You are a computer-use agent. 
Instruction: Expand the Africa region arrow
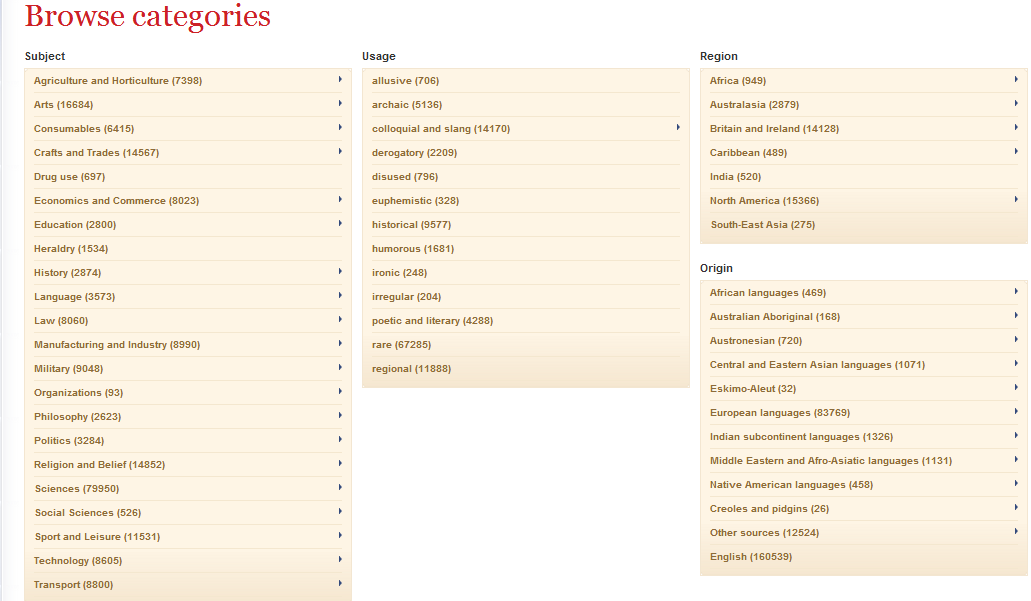click(x=1016, y=80)
